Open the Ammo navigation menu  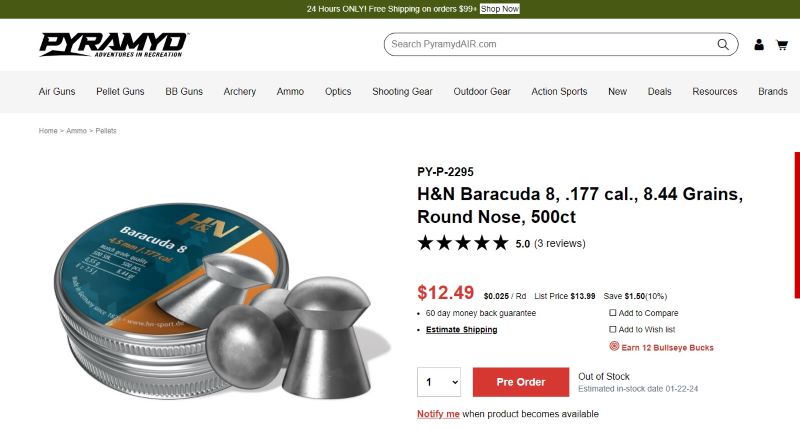pyautogui.click(x=290, y=91)
